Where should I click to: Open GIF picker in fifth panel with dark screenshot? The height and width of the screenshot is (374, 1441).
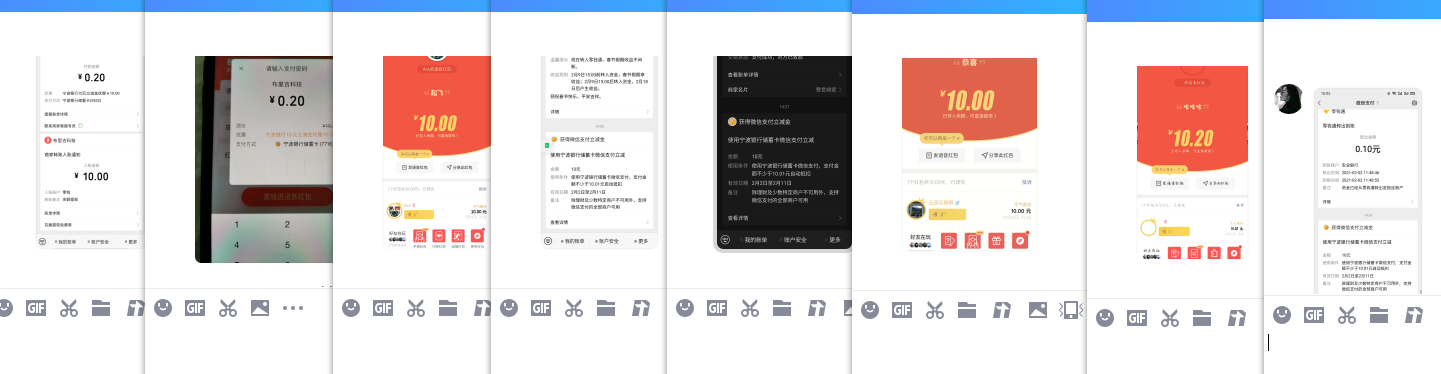[717, 308]
